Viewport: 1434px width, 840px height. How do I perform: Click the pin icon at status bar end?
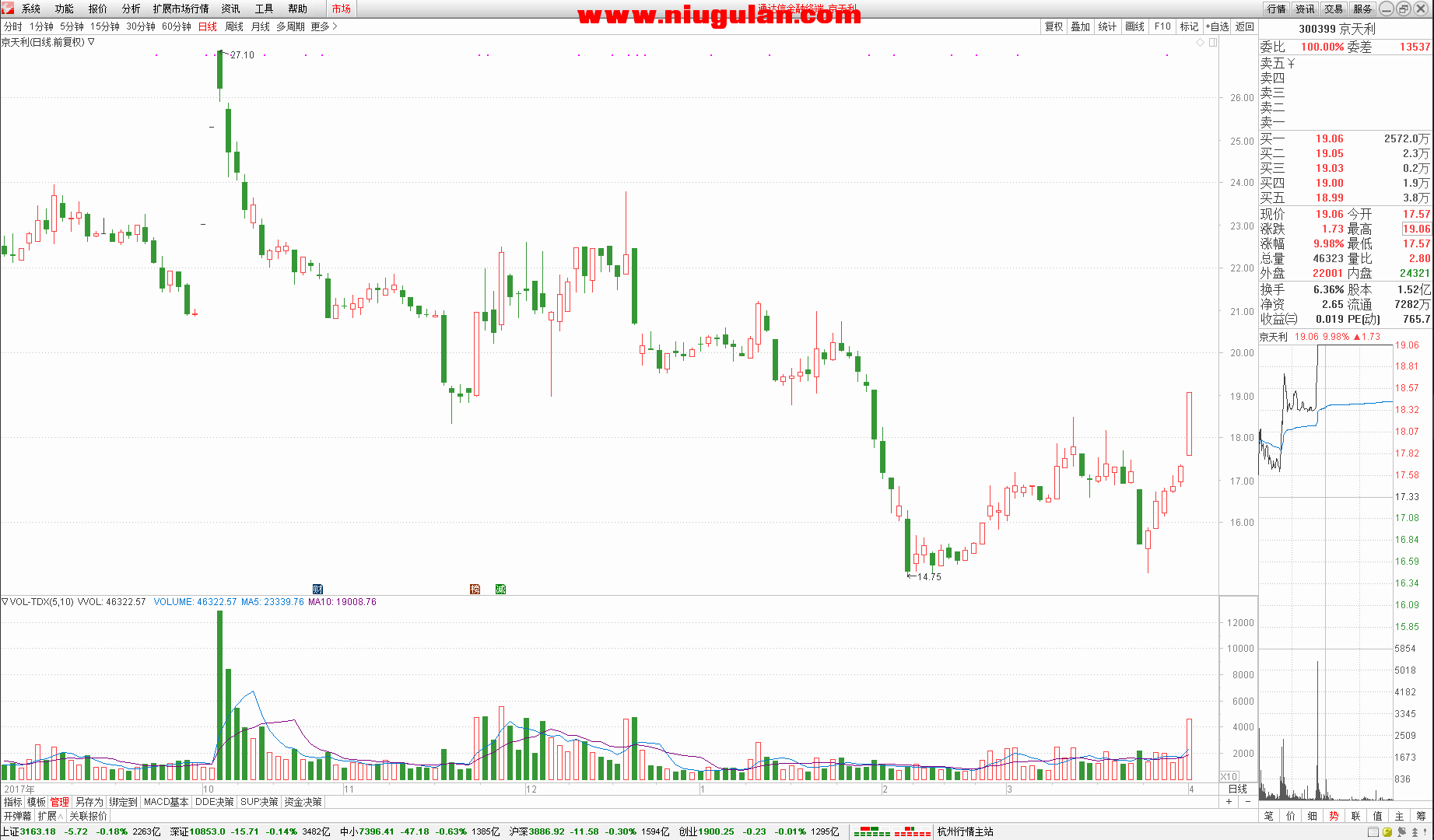1425,832
